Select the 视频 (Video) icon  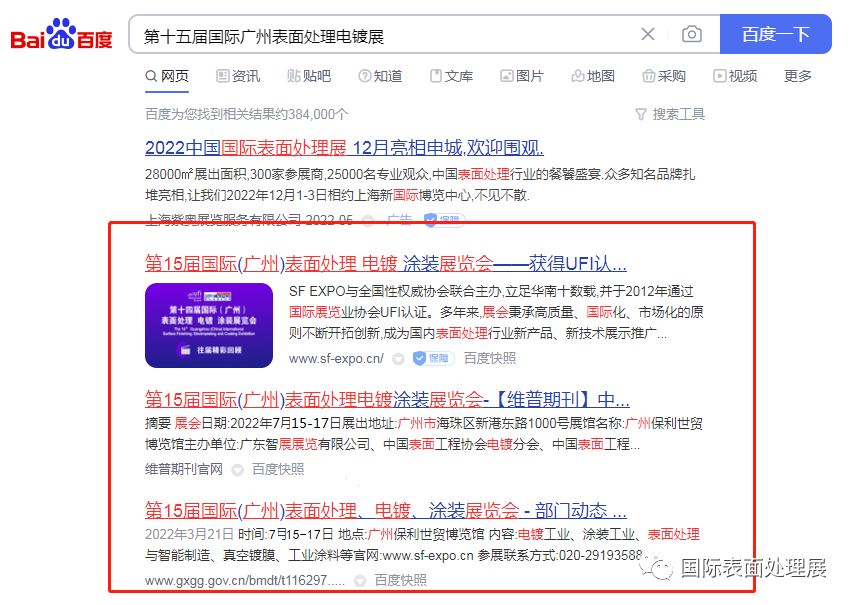[x=734, y=75]
